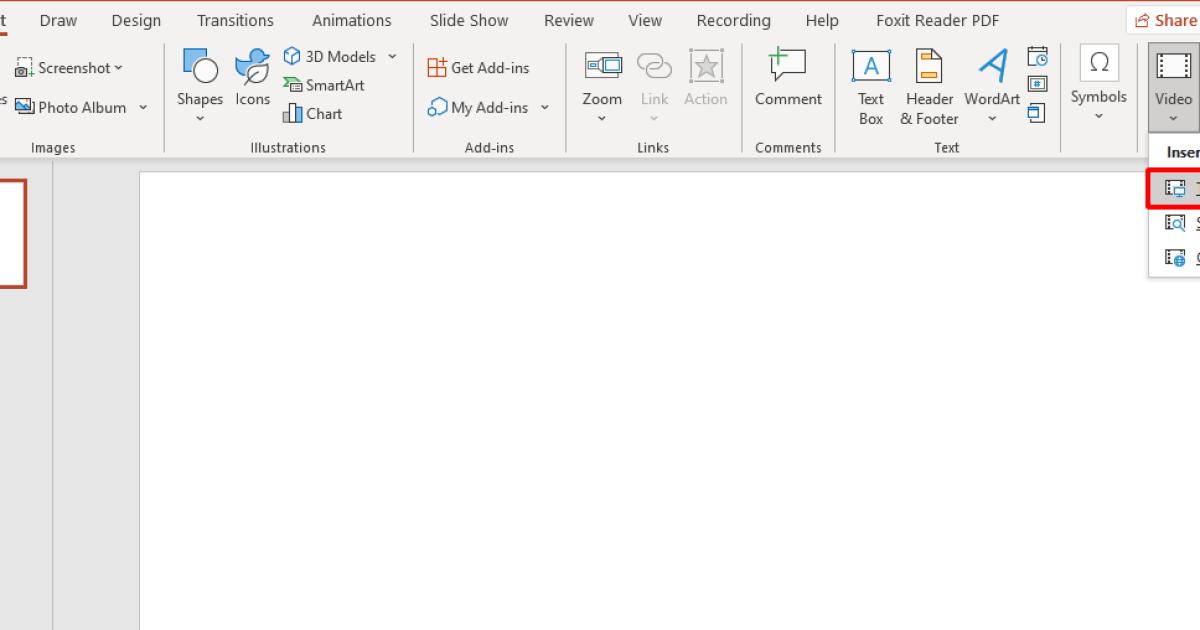Open the Animations tab
This screenshot has width=1200, height=630.
click(x=352, y=20)
